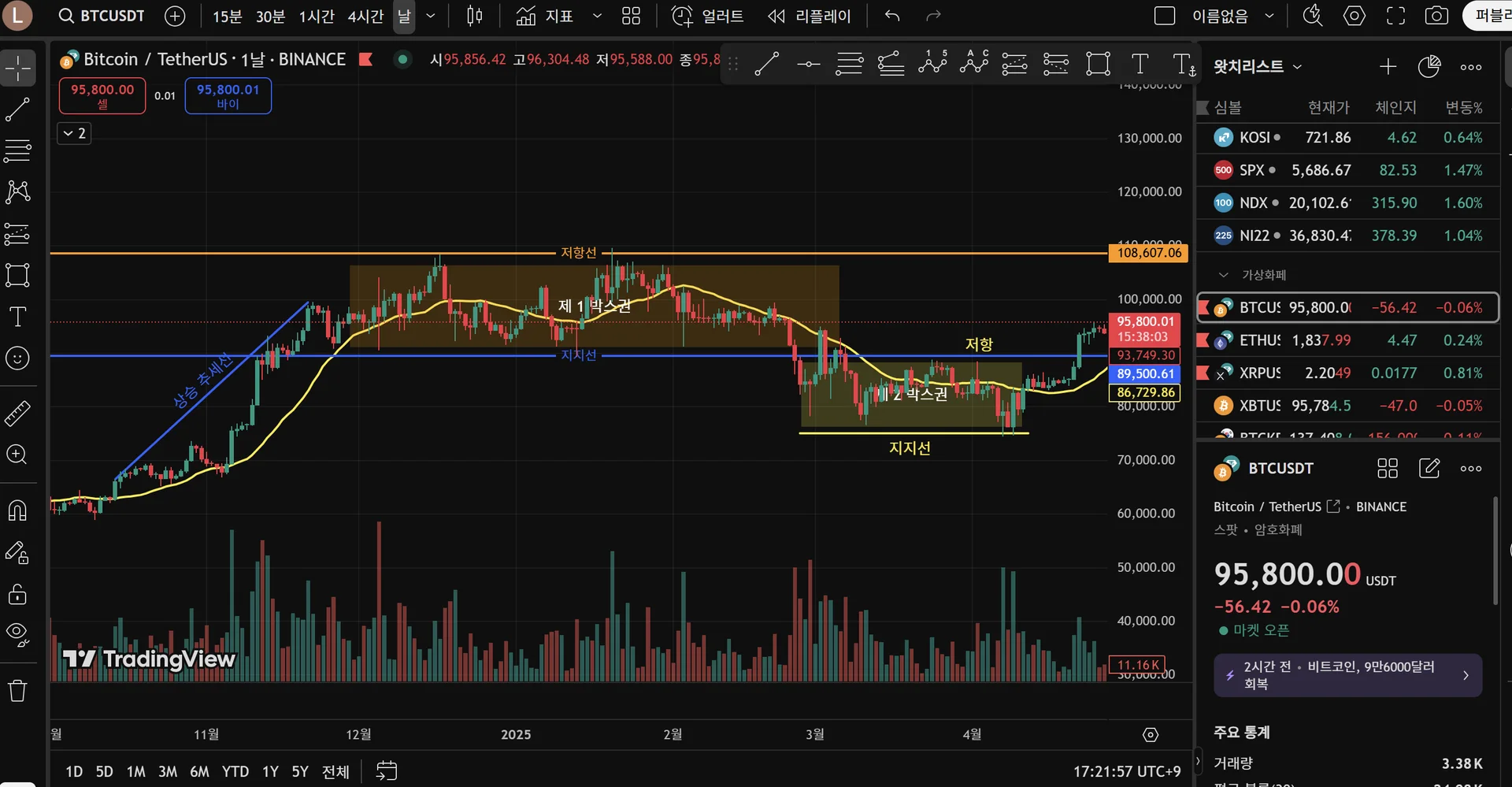Click the 95,800.00 sell button
The image size is (1512, 787).
pyautogui.click(x=102, y=95)
